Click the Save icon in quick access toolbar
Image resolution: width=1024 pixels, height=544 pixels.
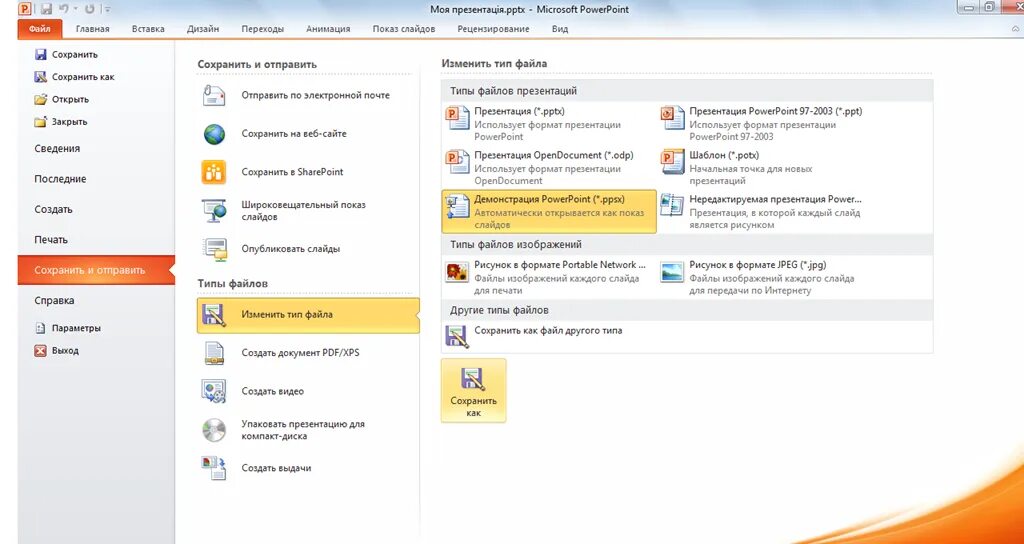[46, 9]
